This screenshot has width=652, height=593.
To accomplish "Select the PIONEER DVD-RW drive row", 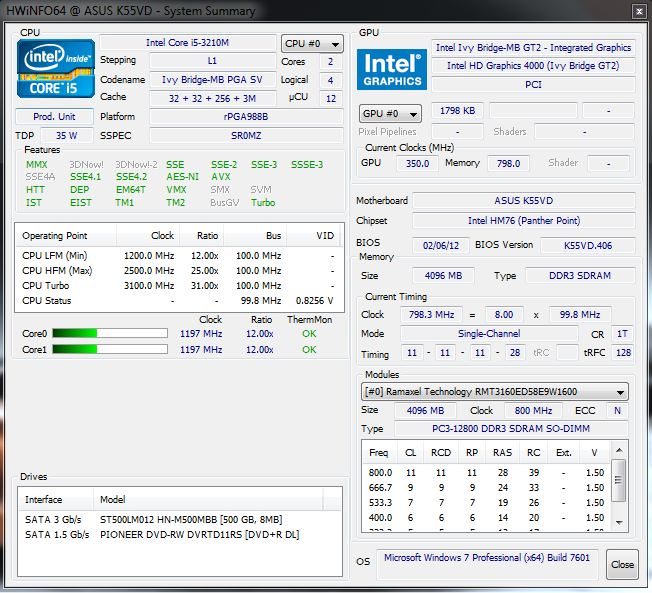I will click(x=180, y=534).
